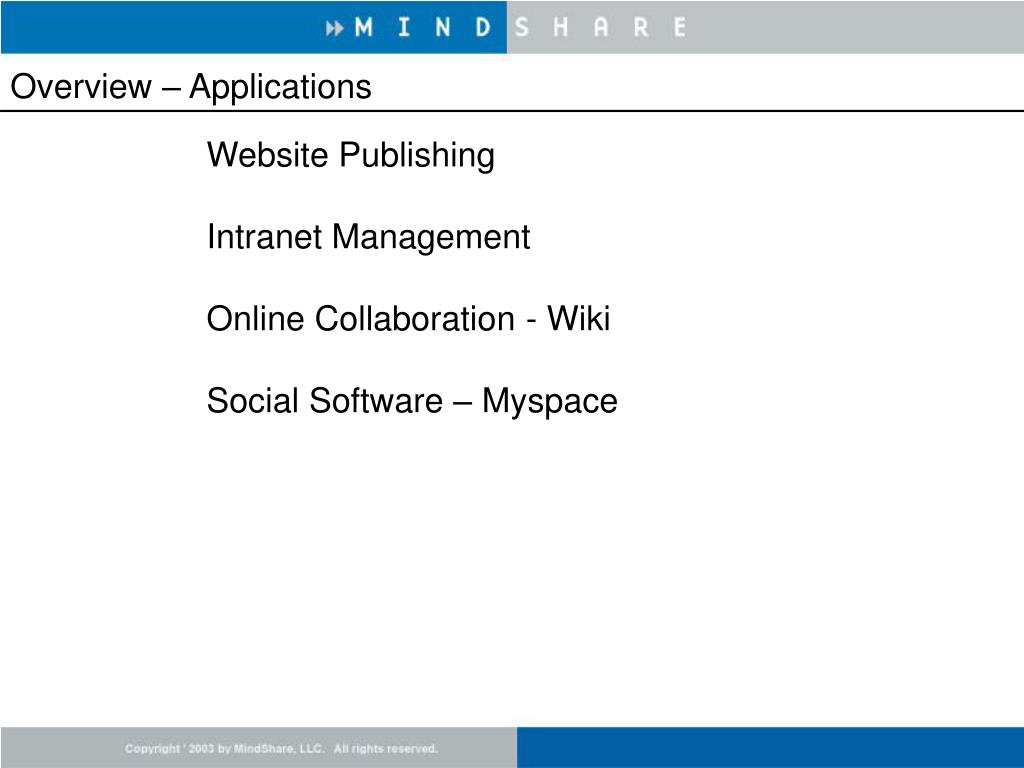Select the 'Social Software – Myspace' line
This screenshot has width=1024, height=768.
412,401
